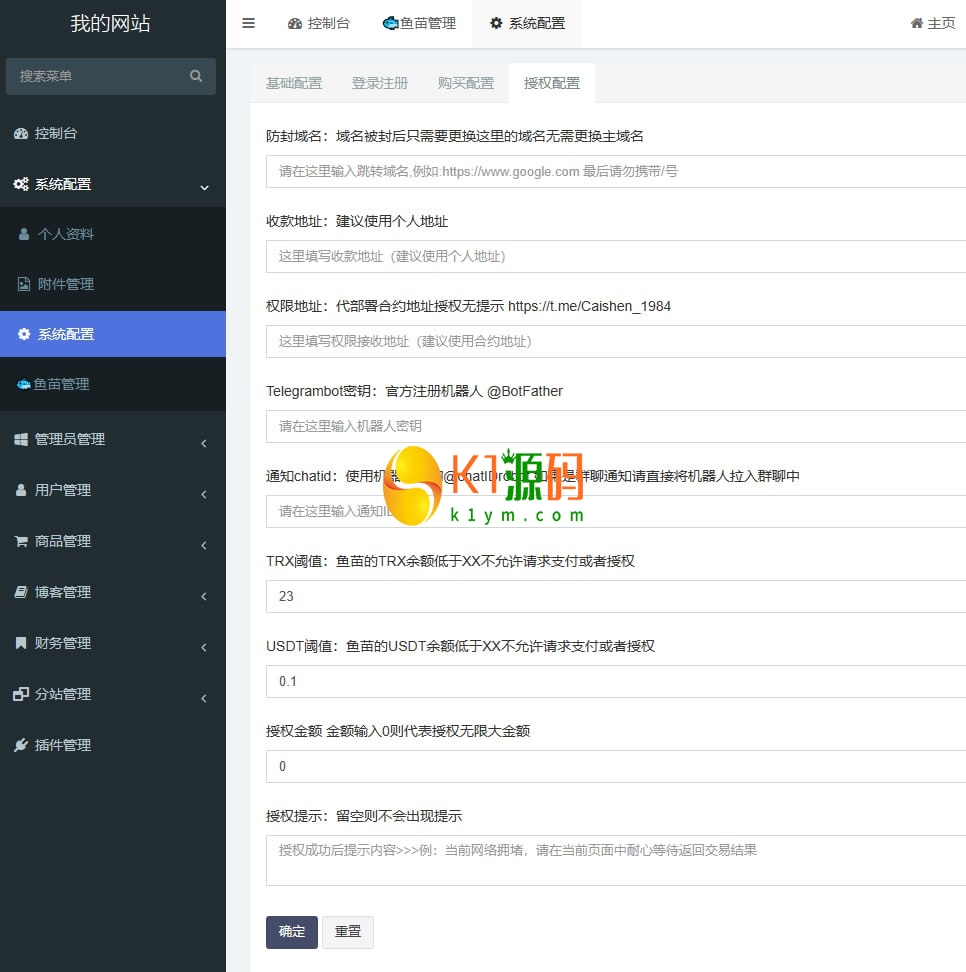
Task: Click the USDT阈值 label text
Action: pyautogui.click(x=460, y=646)
